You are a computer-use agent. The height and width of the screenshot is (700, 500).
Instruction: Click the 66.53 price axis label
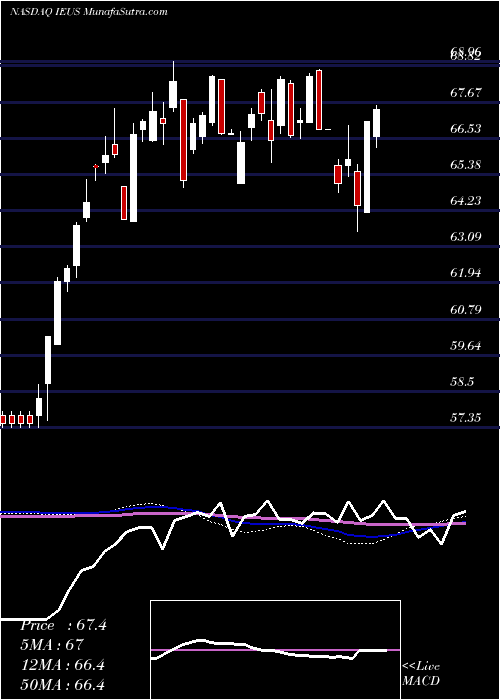(x=466, y=129)
